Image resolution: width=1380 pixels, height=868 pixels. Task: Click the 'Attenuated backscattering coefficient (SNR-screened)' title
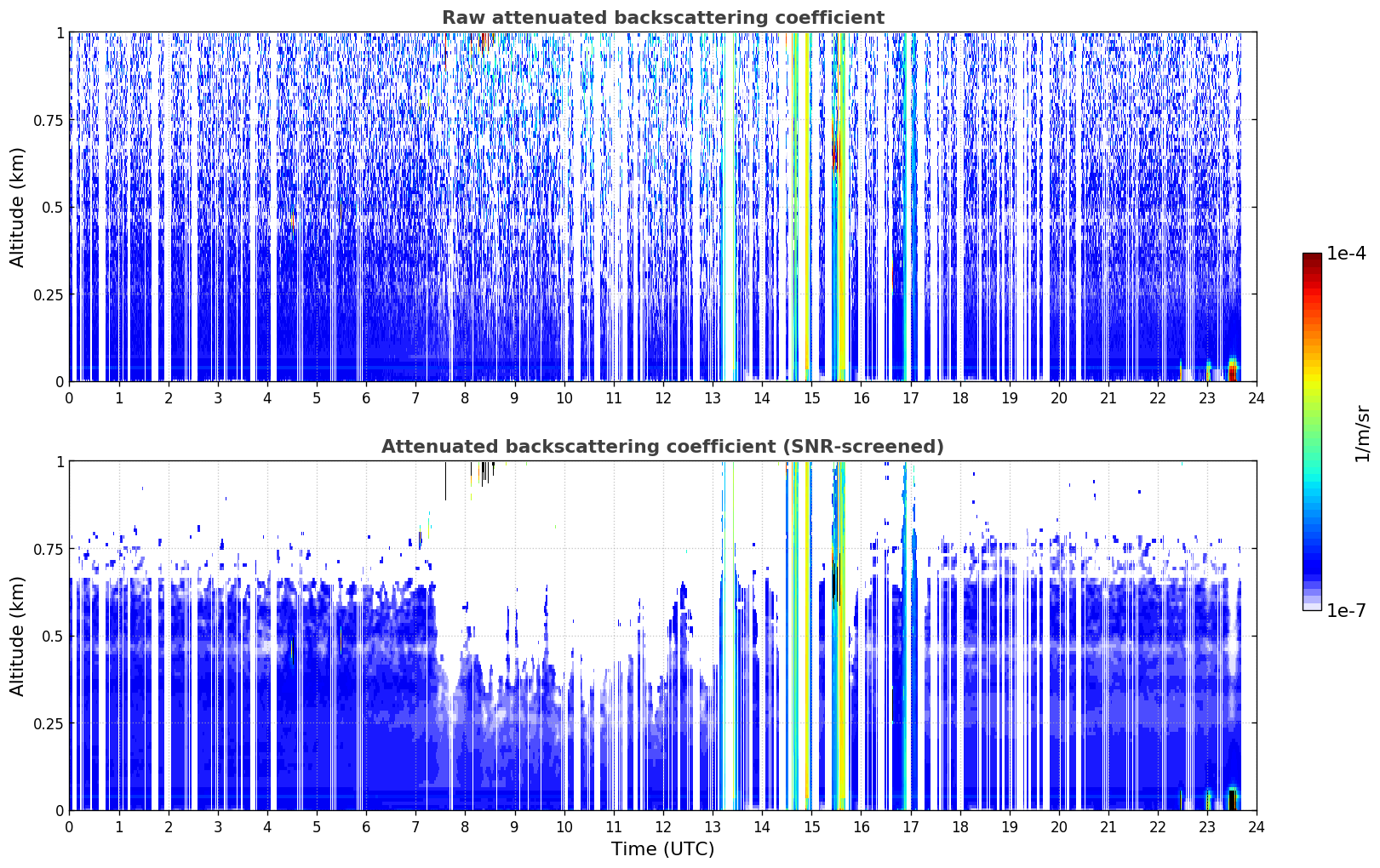[662, 447]
